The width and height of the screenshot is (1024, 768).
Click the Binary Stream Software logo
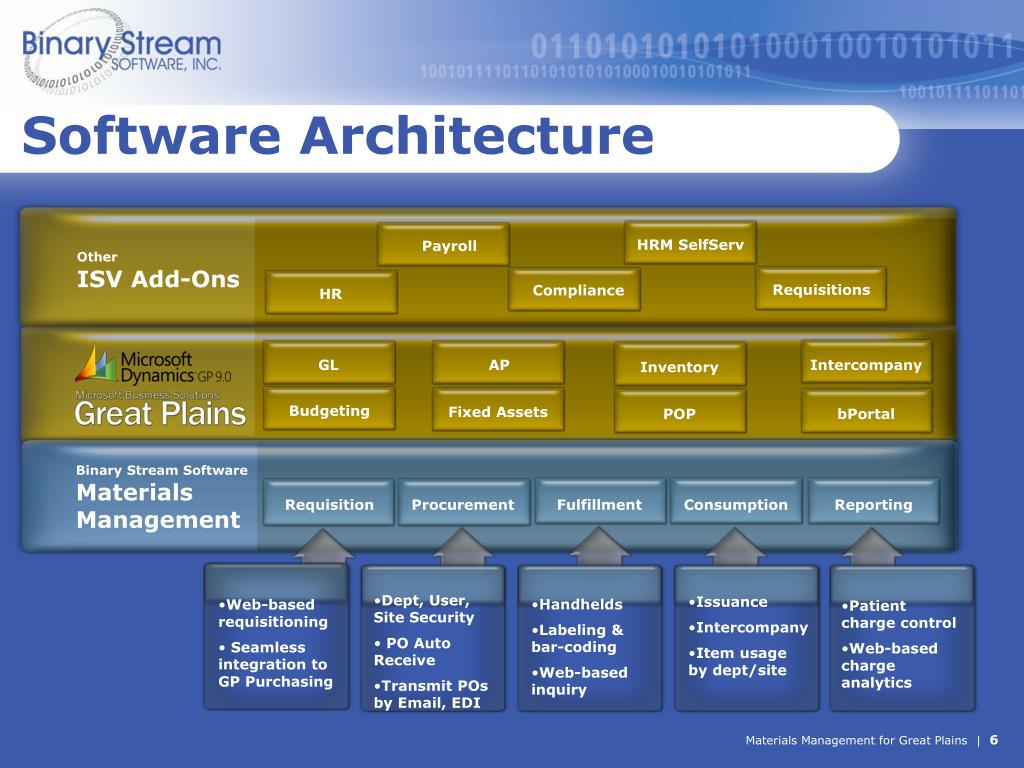120,50
